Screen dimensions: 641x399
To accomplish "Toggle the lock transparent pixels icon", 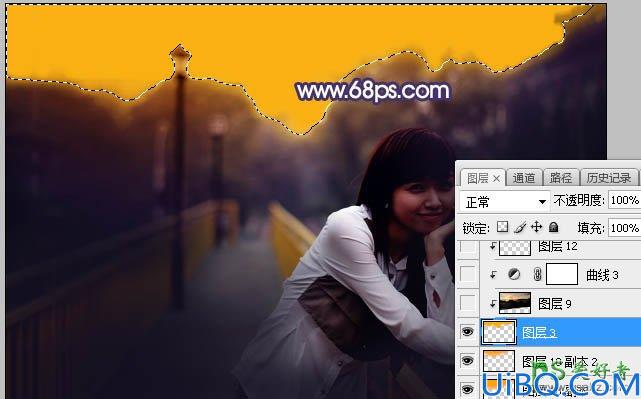I will point(502,227).
